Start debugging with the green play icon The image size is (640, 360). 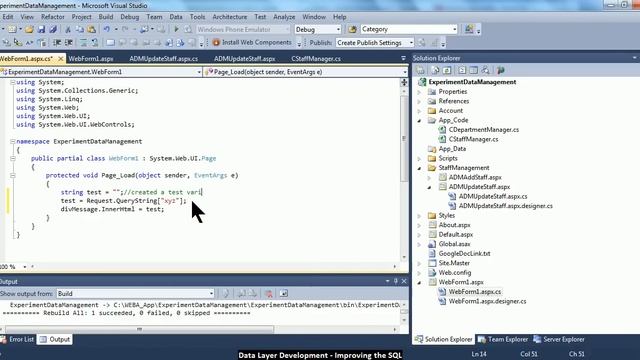[x=176, y=29]
